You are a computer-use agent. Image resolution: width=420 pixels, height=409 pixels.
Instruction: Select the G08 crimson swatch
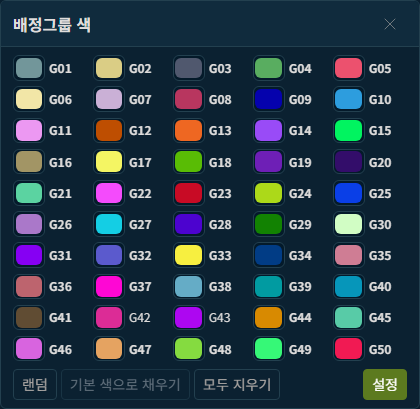pyautogui.click(x=189, y=99)
